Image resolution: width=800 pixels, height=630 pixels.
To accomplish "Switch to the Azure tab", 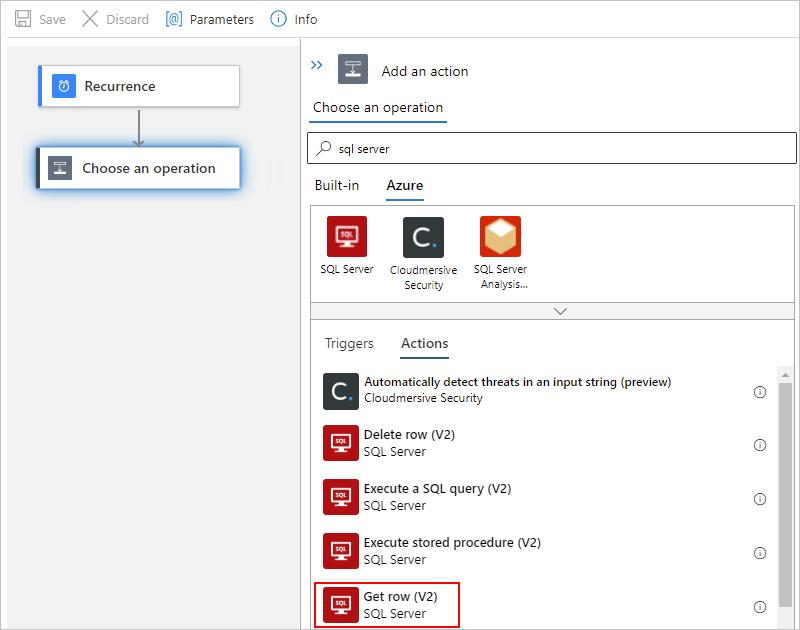I will point(405,185).
